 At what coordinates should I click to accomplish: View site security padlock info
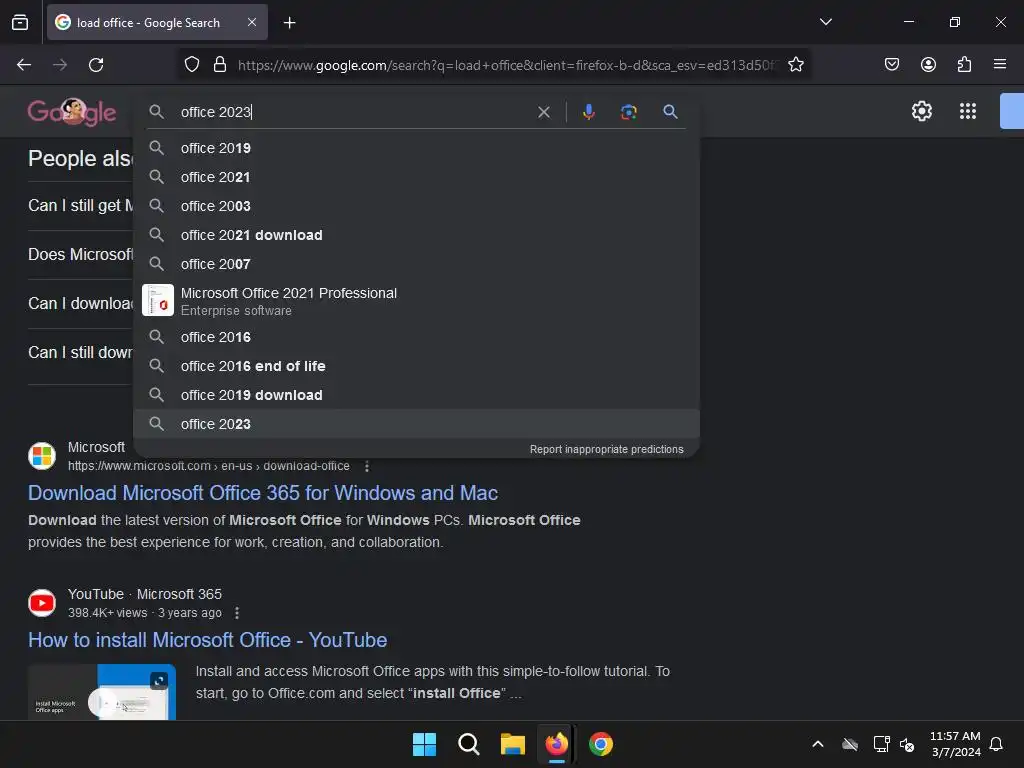coord(220,65)
